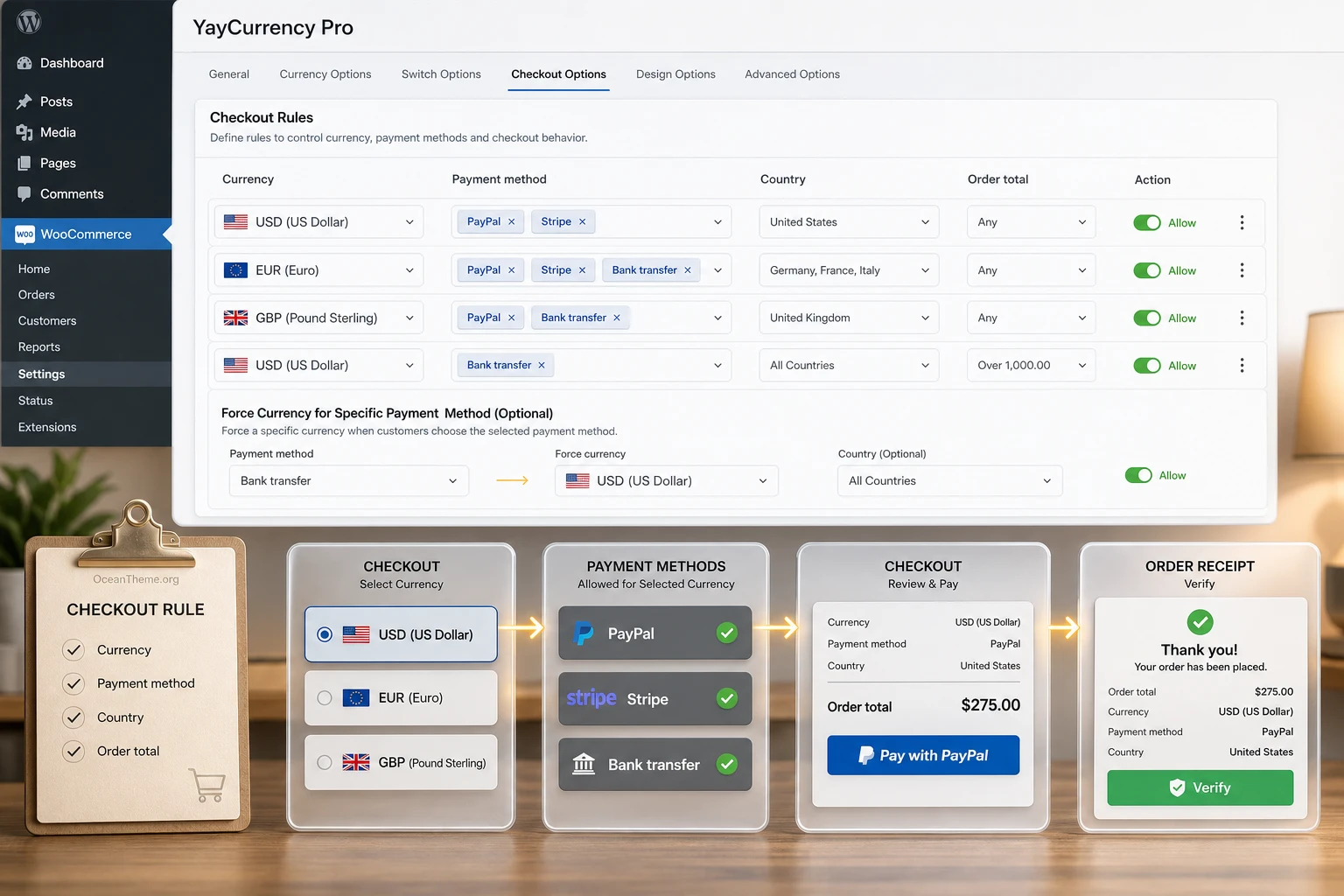Click the Dashboard gauge icon
The height and width of the screenshot is (896, 1344).
coord(24,63)
